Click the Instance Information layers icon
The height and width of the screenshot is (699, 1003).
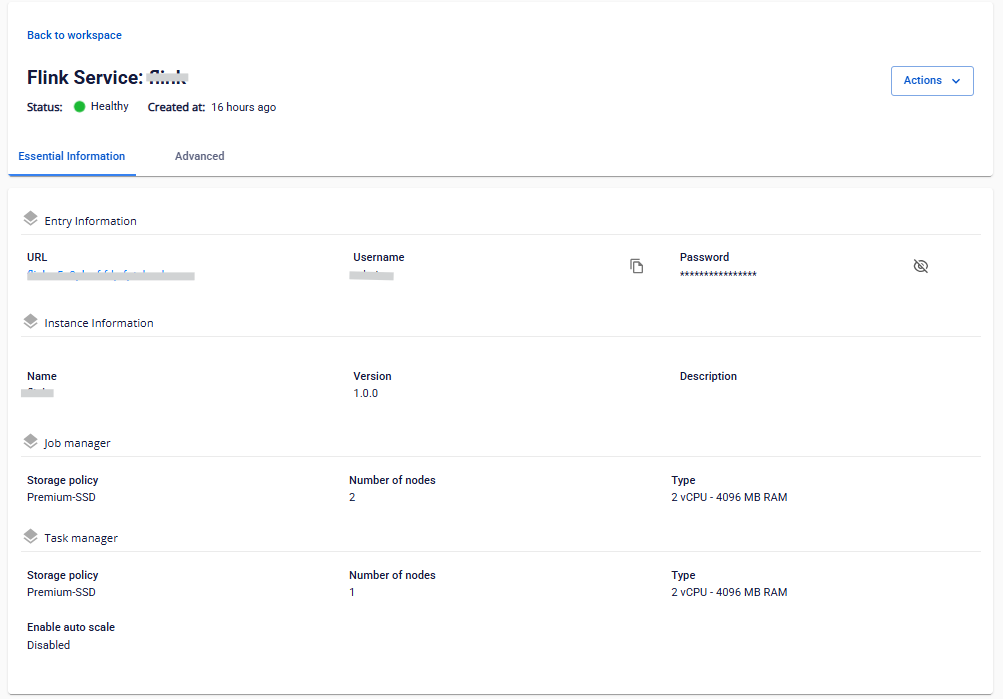pyautogui.click(x=31, y=321)
